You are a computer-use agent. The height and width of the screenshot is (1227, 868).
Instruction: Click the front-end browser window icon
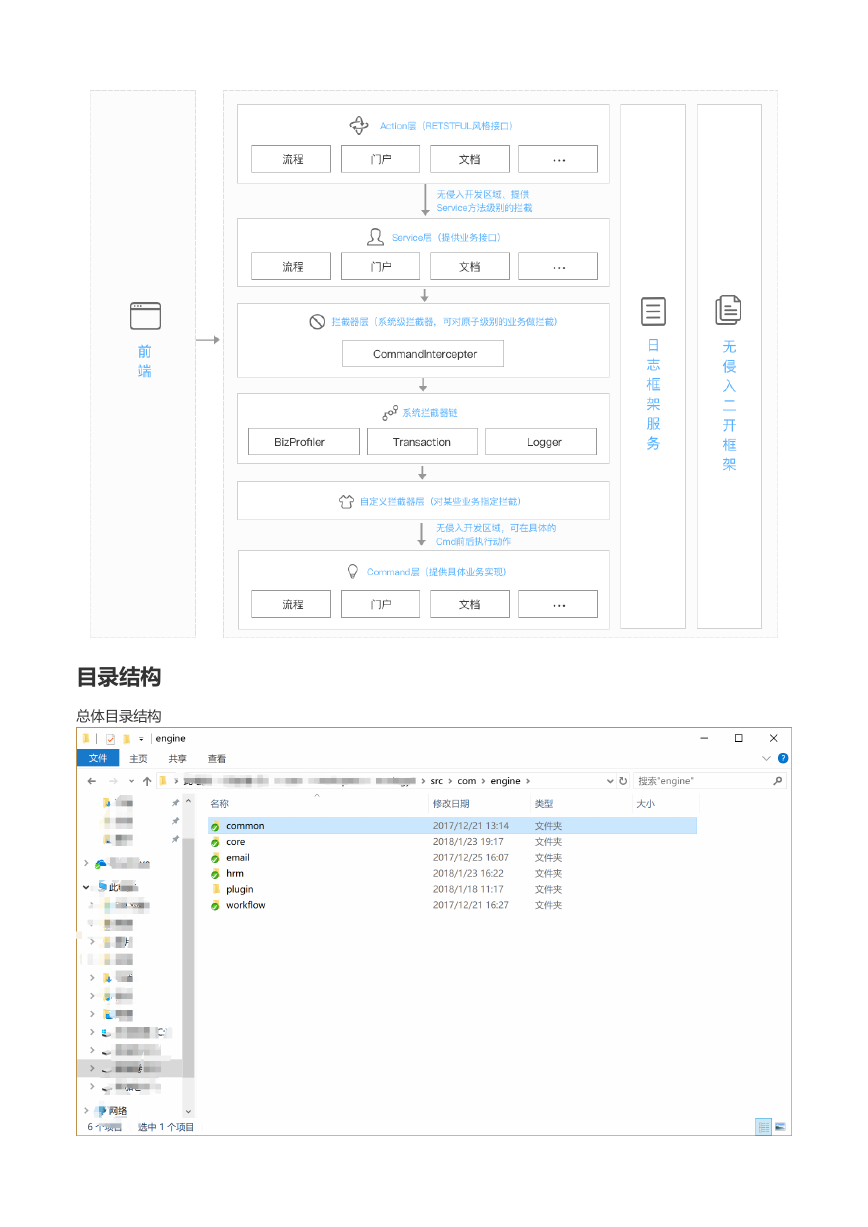(145, 316)
